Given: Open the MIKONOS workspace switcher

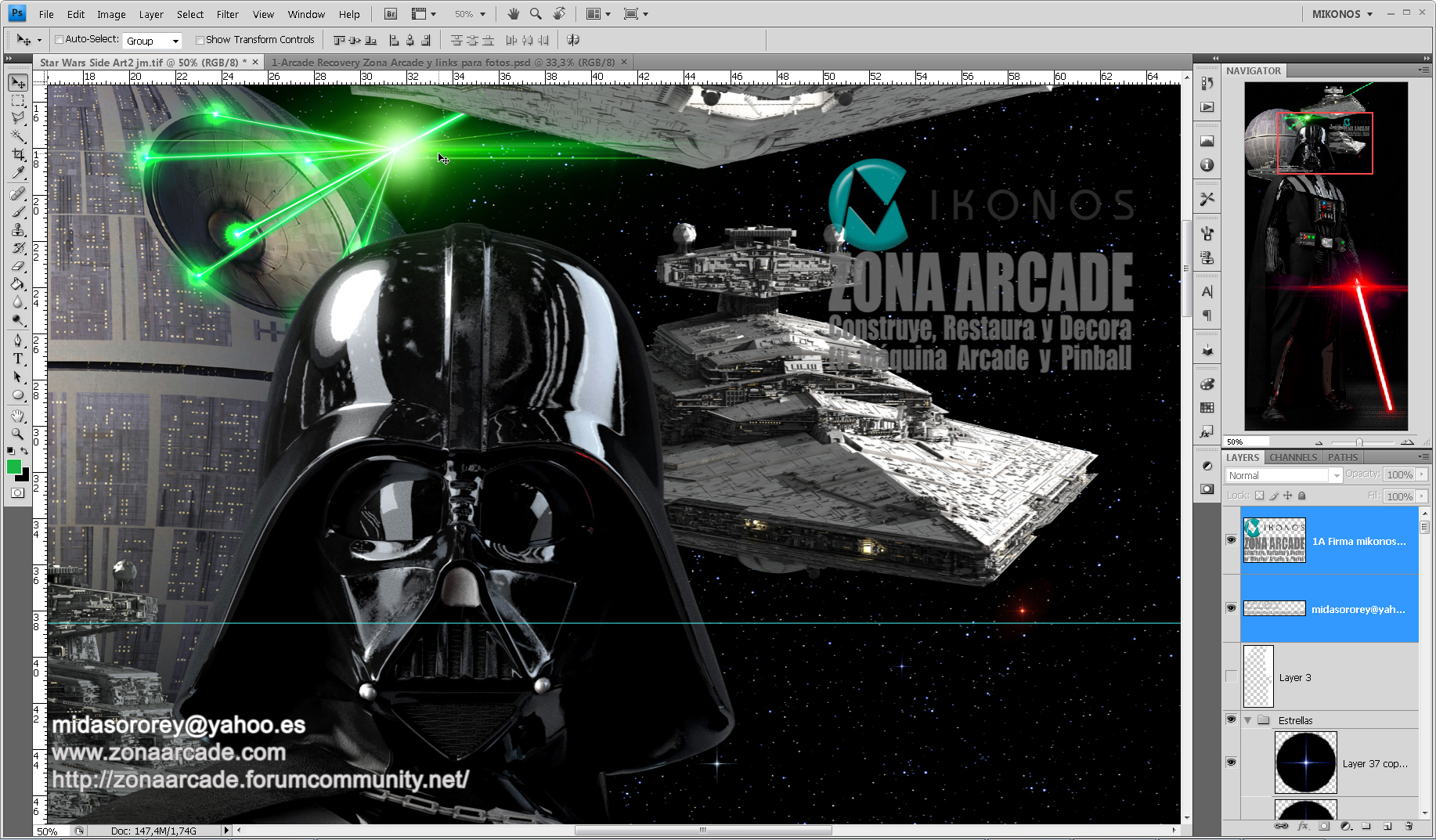Looking at the screenshot, I should [1342, 14].
